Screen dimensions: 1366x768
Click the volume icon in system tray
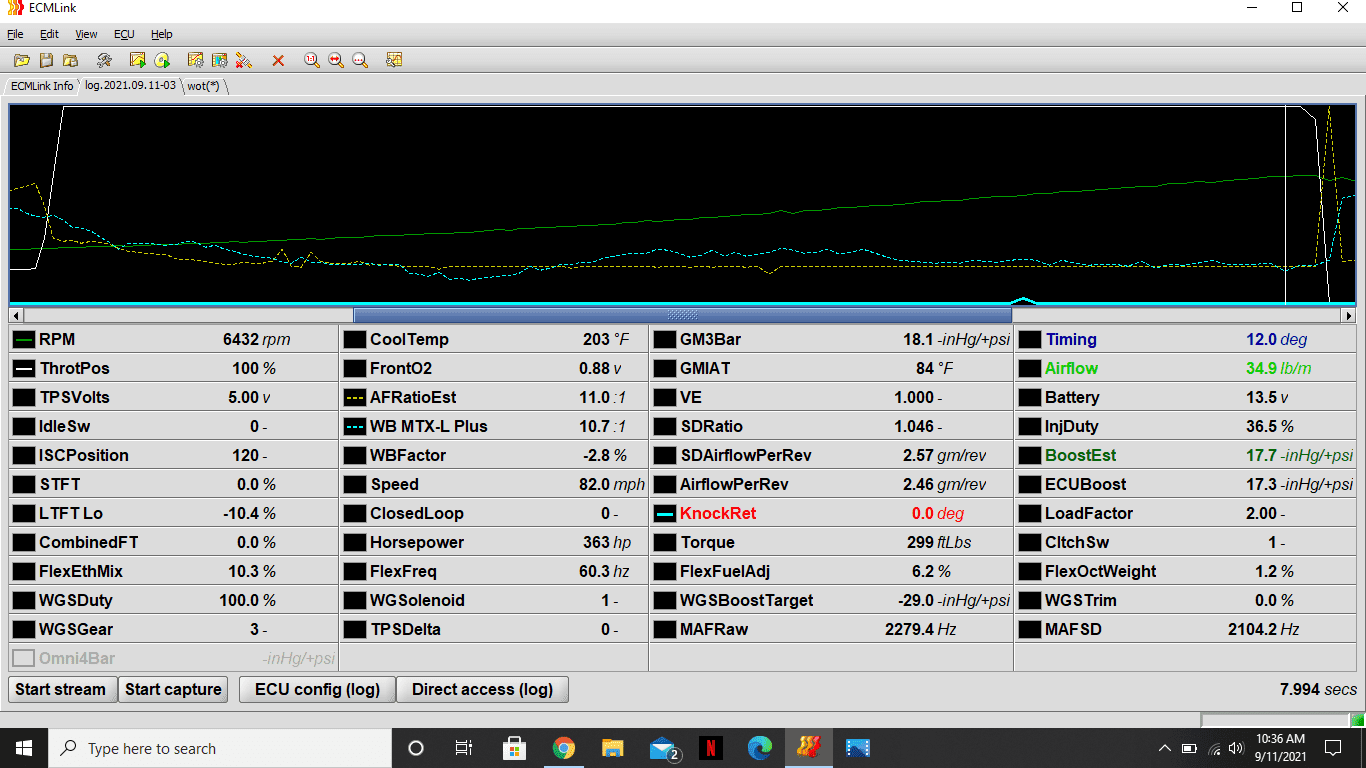[x=1235, y=748]
